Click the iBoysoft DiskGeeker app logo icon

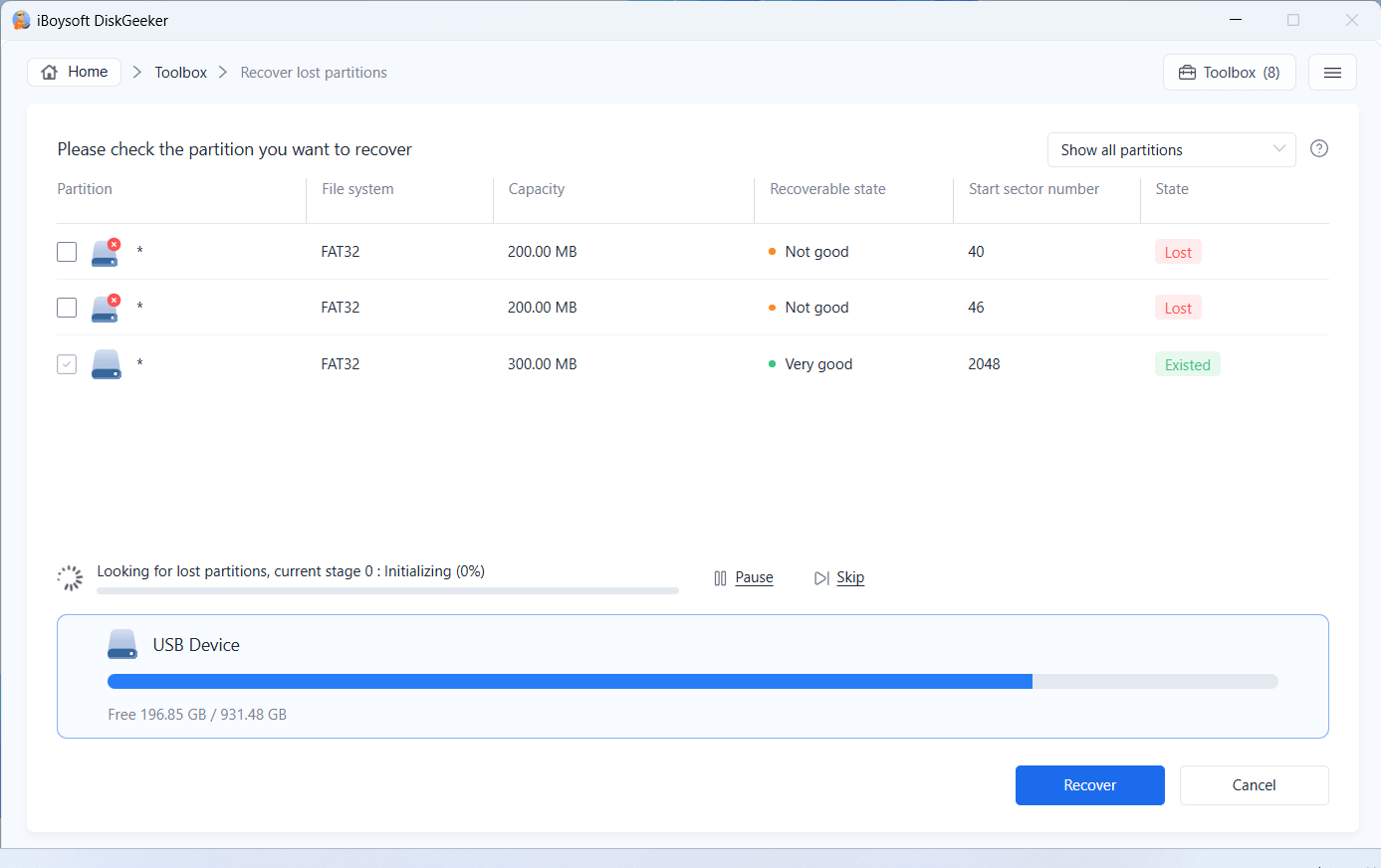tap(21, 20)
